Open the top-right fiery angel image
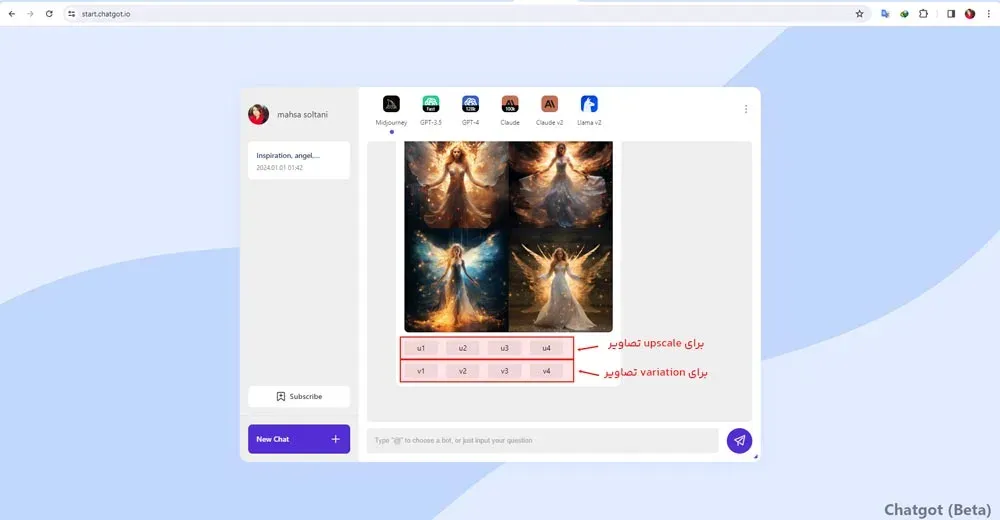This screenshot has height=520, width=1000. [x=561, y=184]
